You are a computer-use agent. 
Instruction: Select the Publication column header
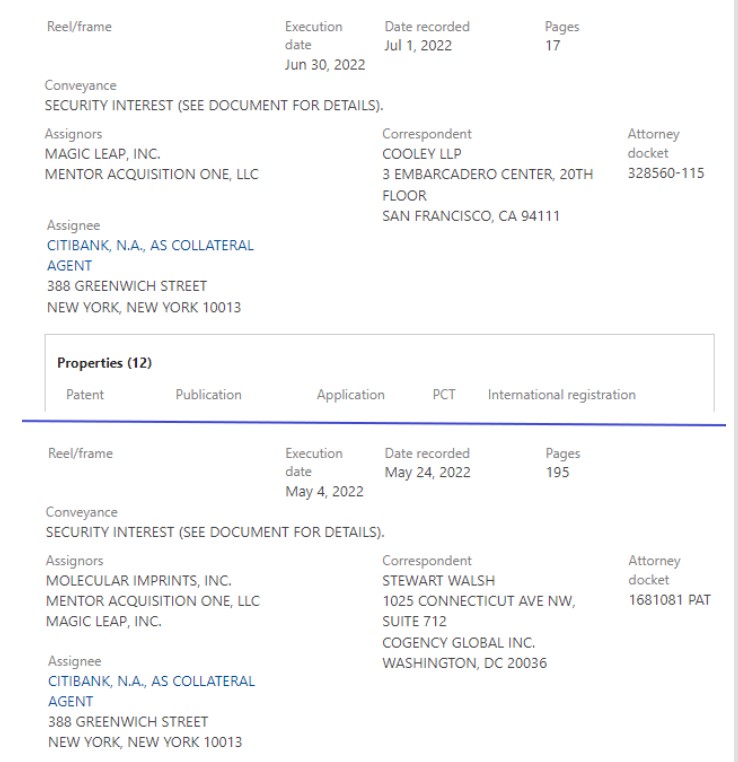(208, 395)
